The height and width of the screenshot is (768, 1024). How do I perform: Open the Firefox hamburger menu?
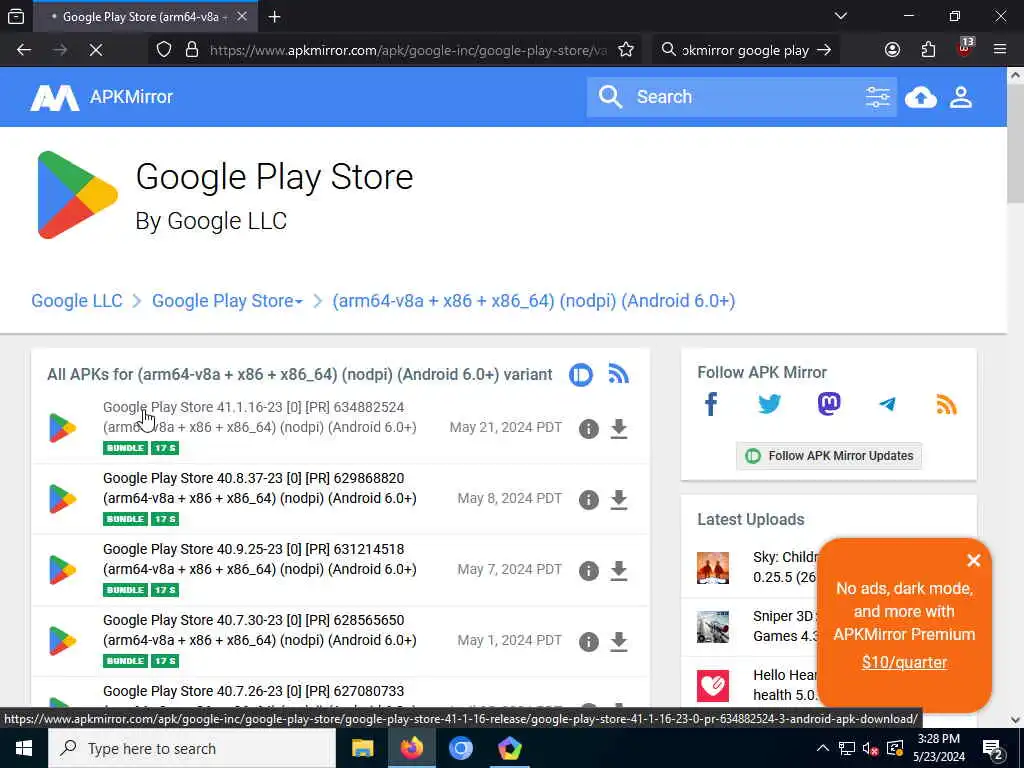tap(999, 50)
